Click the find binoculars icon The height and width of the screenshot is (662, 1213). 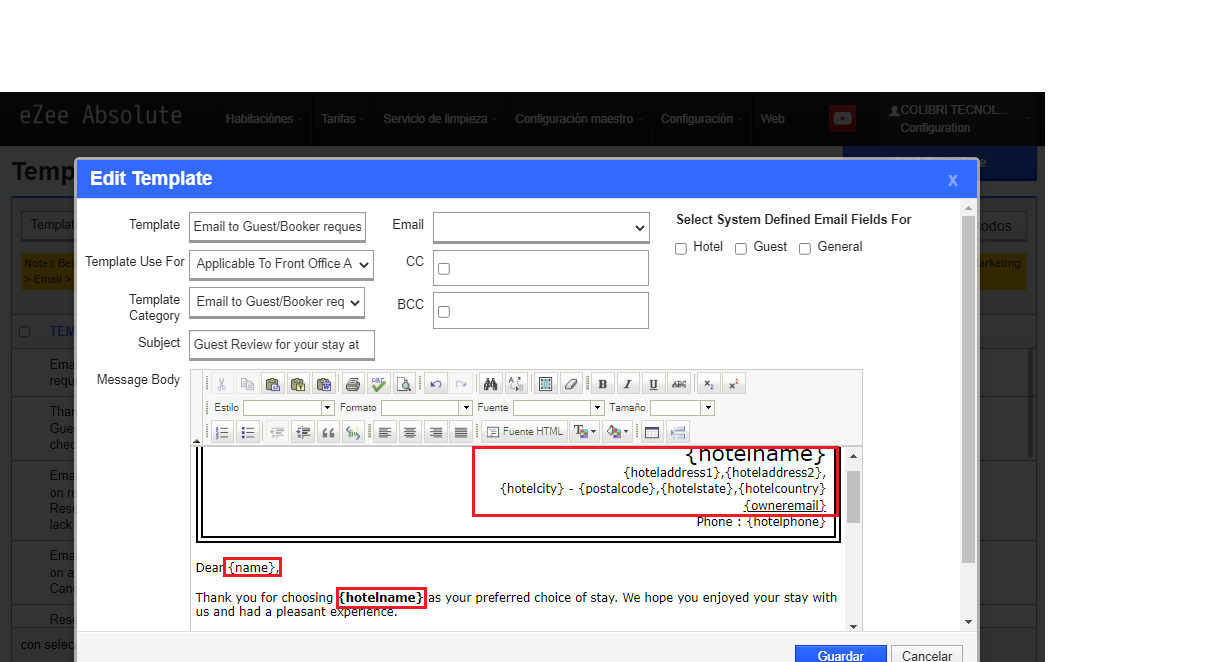(x=491, y=384)
